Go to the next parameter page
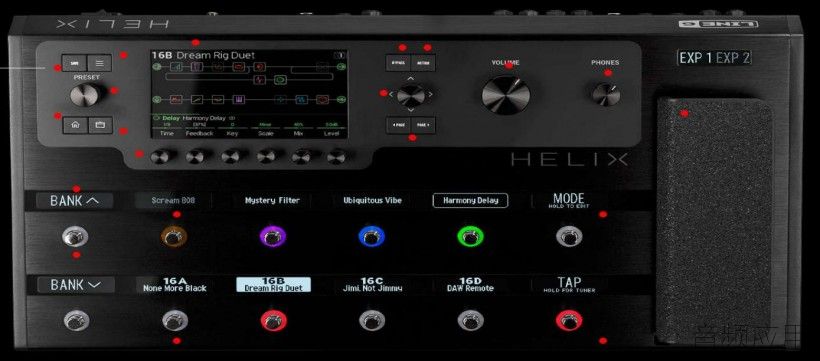Screen dimensions: 820x361 point(424,126)
